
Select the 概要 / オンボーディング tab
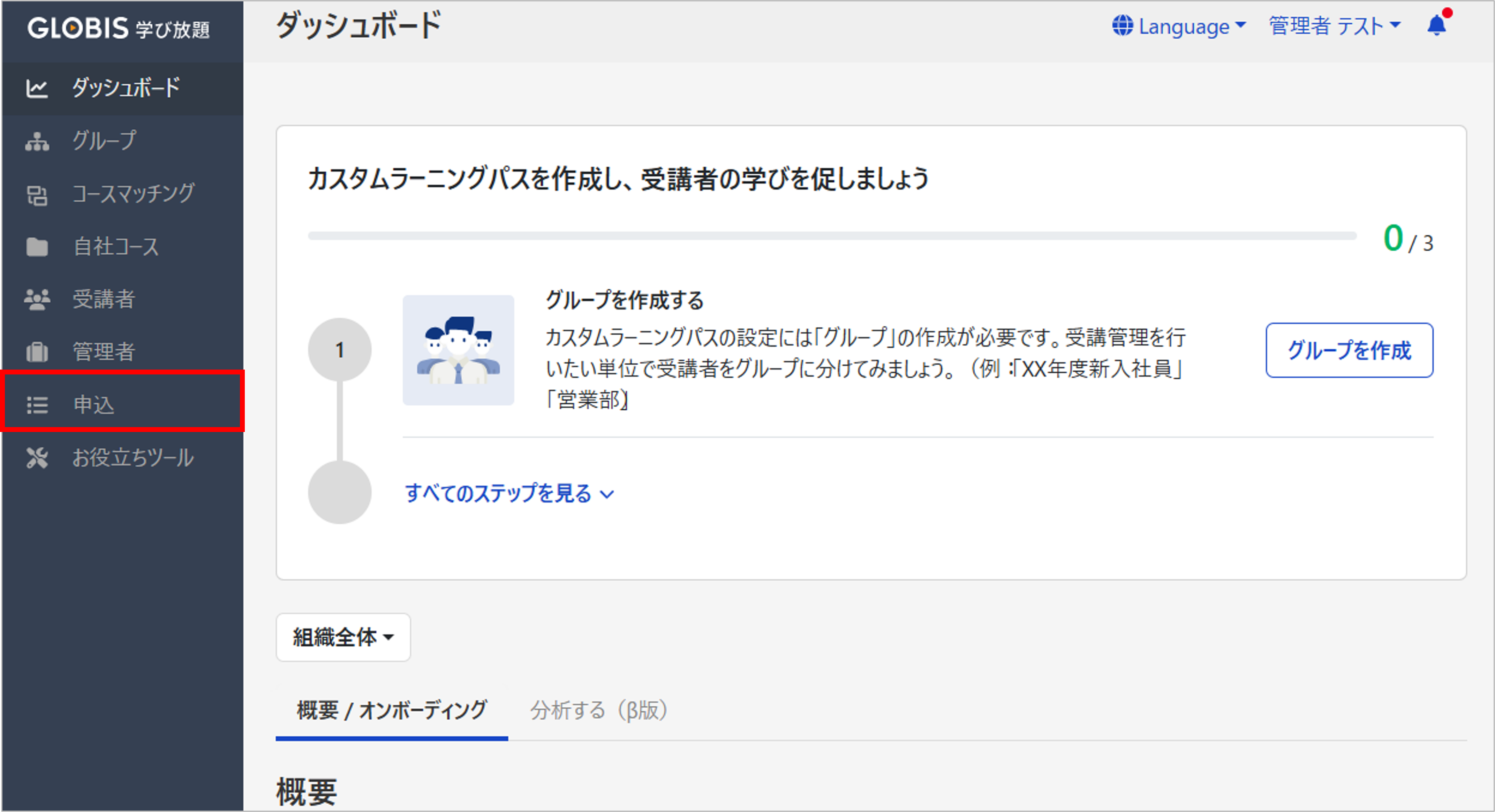point(392,710)
